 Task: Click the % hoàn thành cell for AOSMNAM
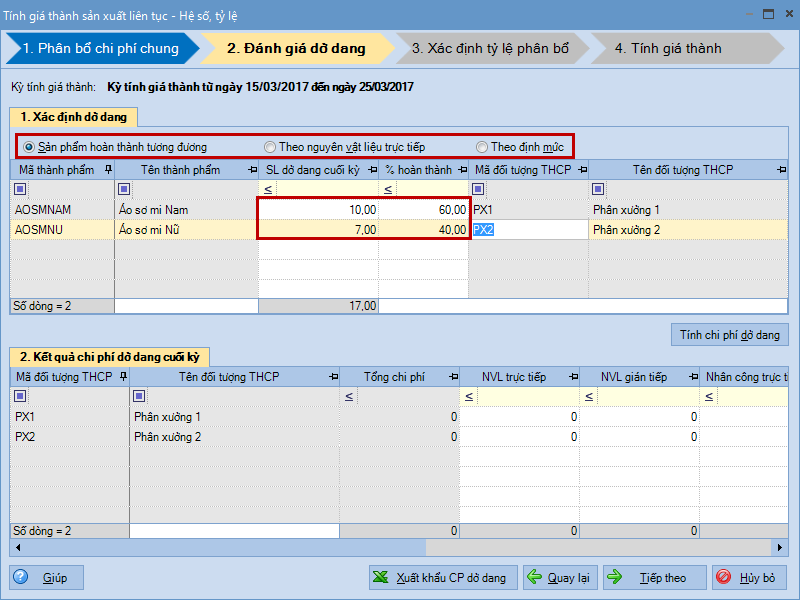423,210
